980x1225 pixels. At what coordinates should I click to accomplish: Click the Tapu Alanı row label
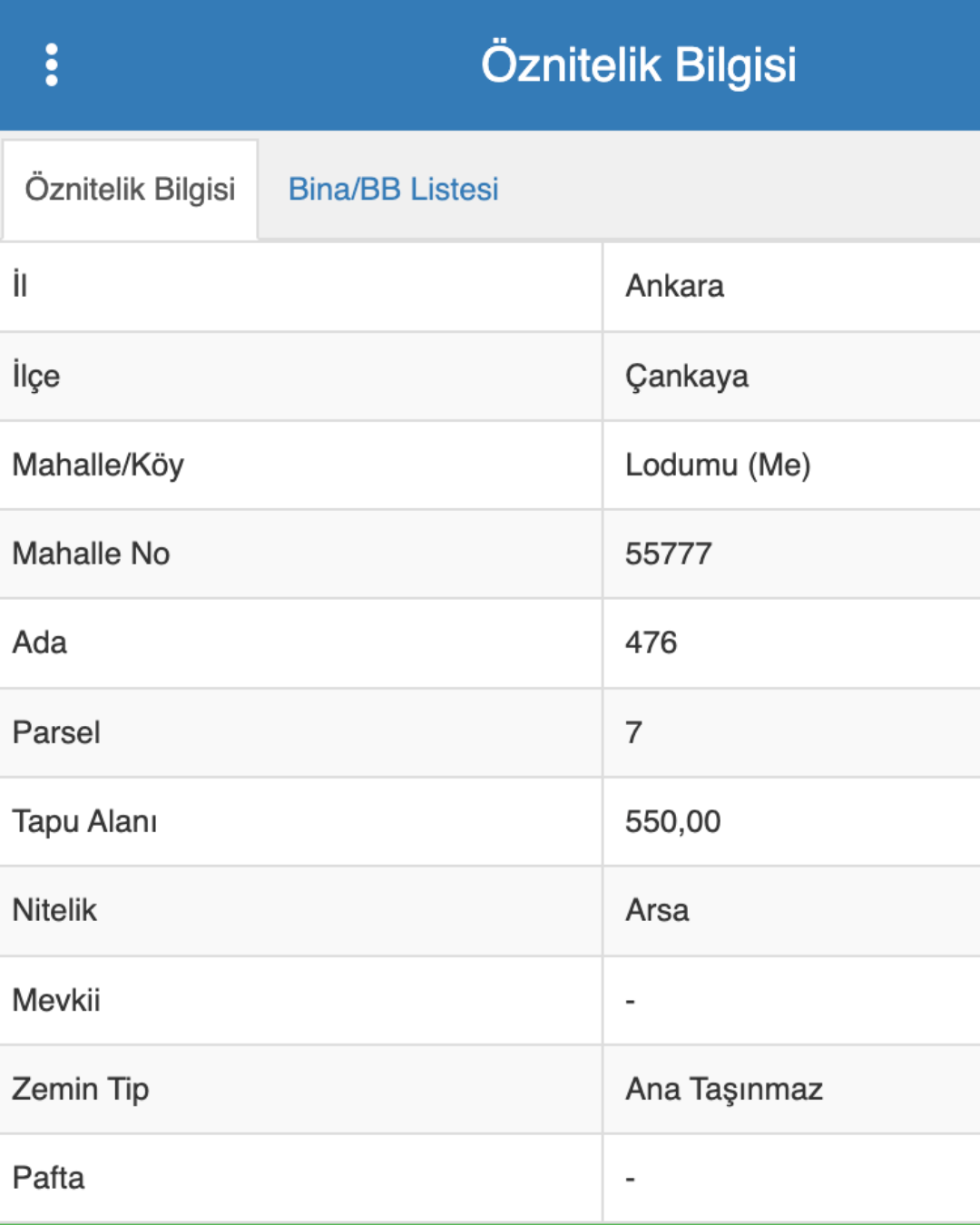84,821
